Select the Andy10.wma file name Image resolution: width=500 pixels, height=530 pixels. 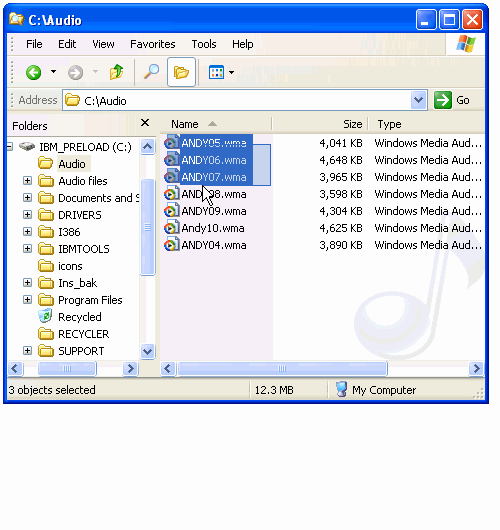coord(213,228)
